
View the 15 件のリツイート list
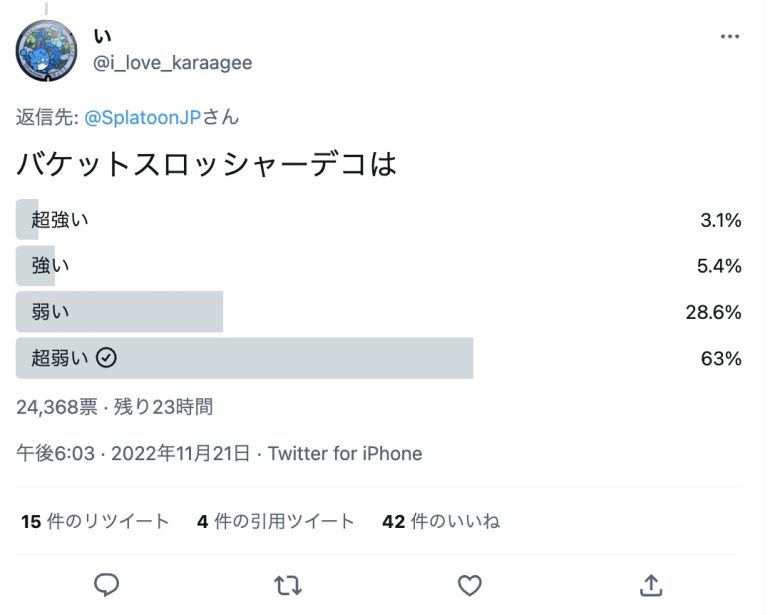[95, 521]
